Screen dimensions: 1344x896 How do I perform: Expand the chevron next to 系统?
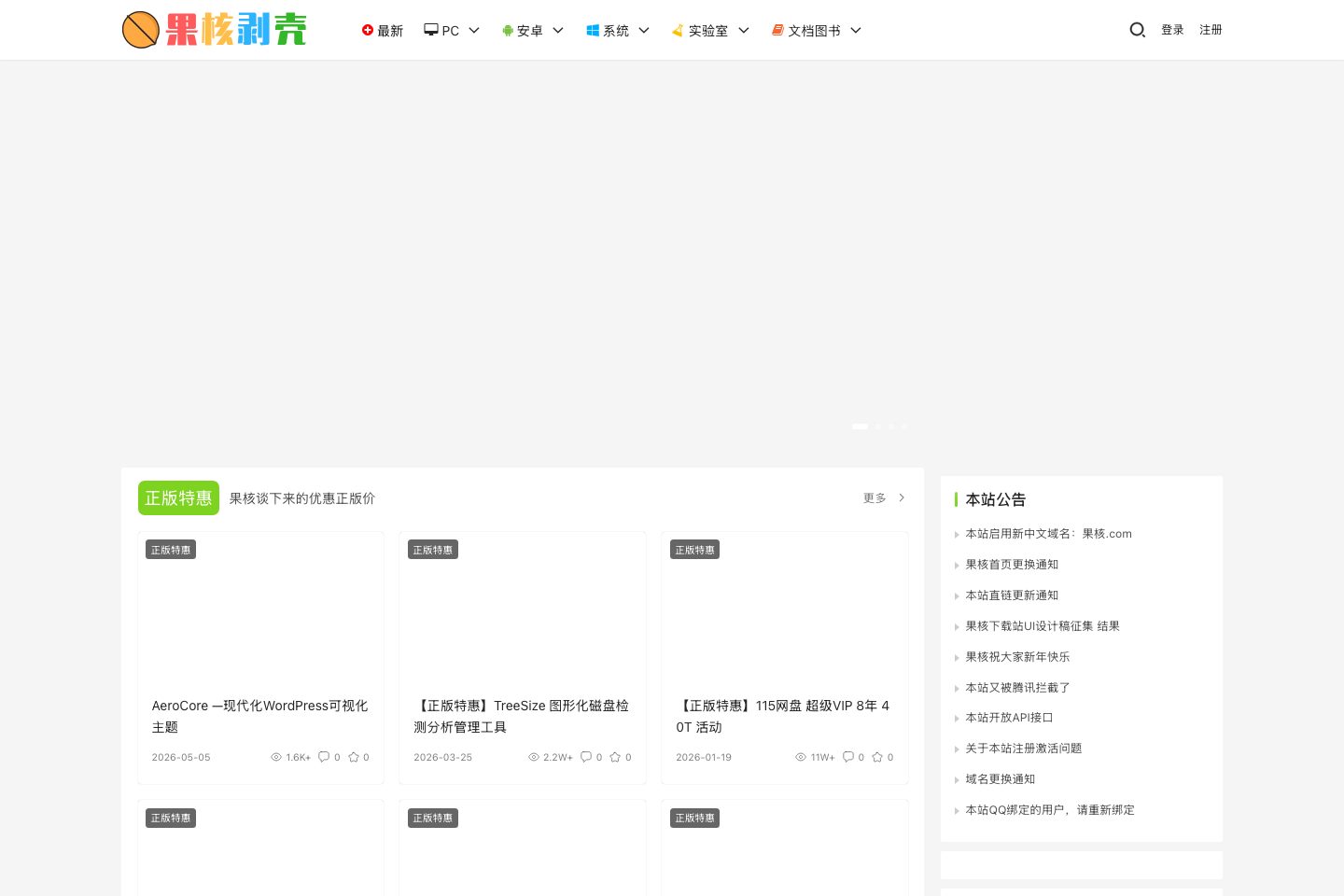(x=643, y=31)
